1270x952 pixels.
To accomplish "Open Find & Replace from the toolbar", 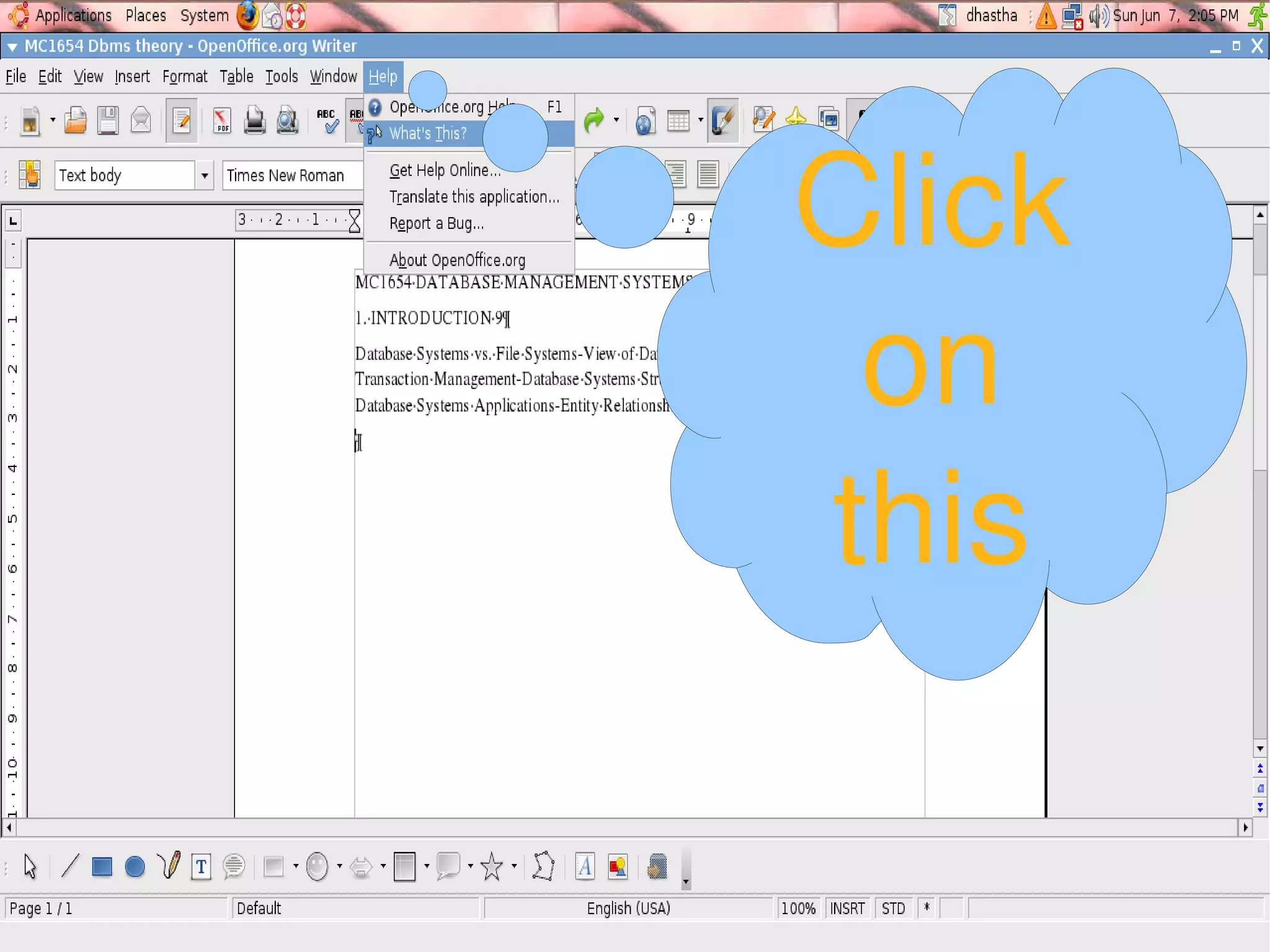I will [x=763, y=120].
